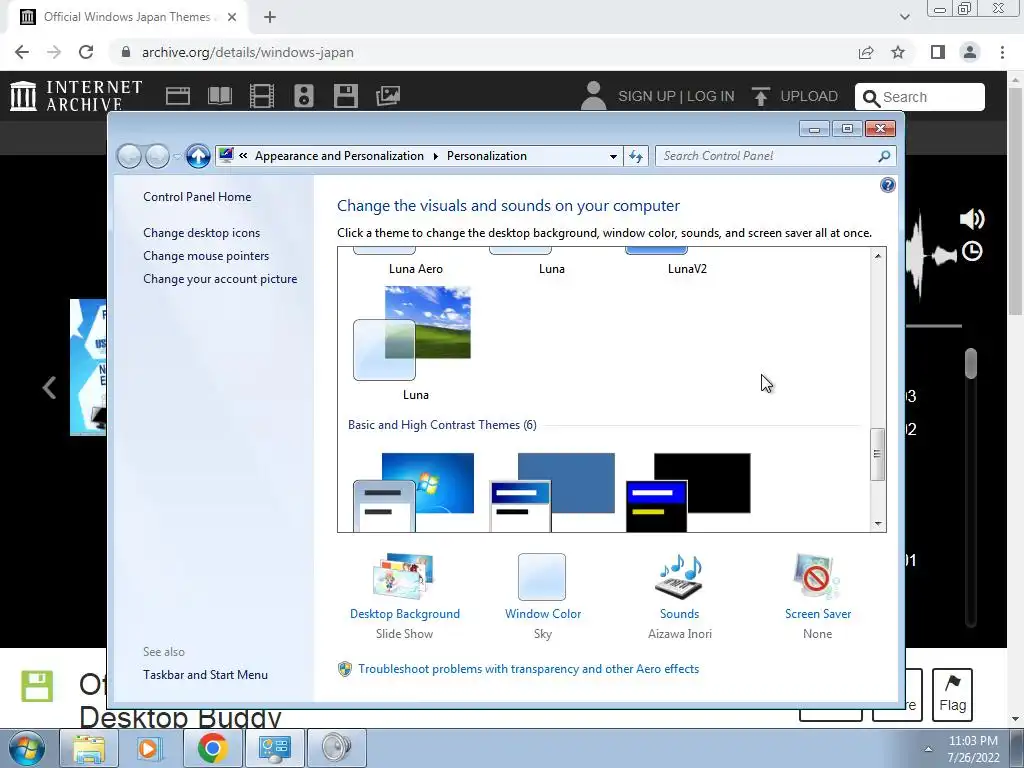Open Windows Explorer from the taskbar
The height and width of the screenshot is (768, 1024).
[89, 748]
